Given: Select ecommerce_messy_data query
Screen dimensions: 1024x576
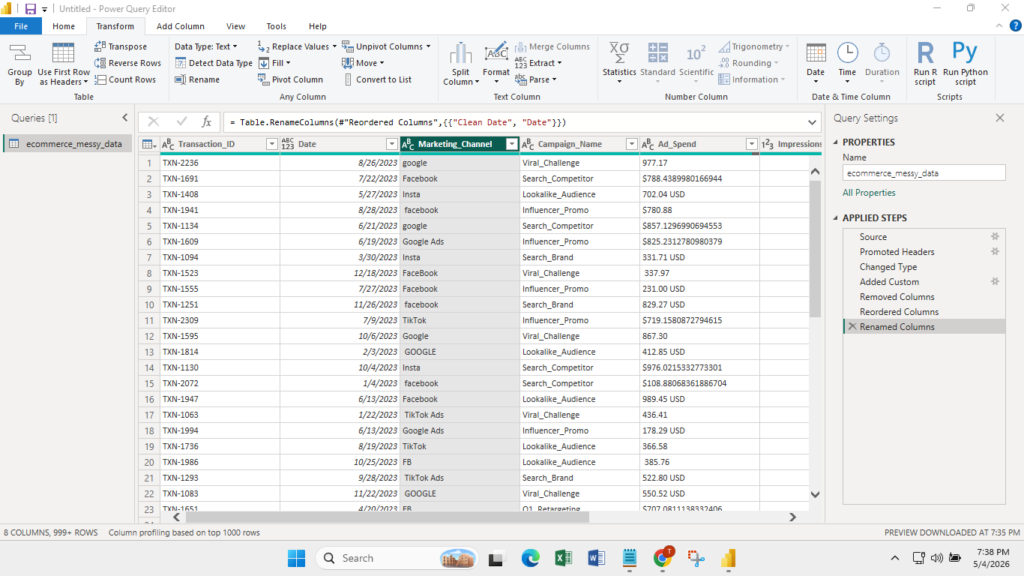Looking at the screenshot, I should pyautogui.click(x=67, y=144).
